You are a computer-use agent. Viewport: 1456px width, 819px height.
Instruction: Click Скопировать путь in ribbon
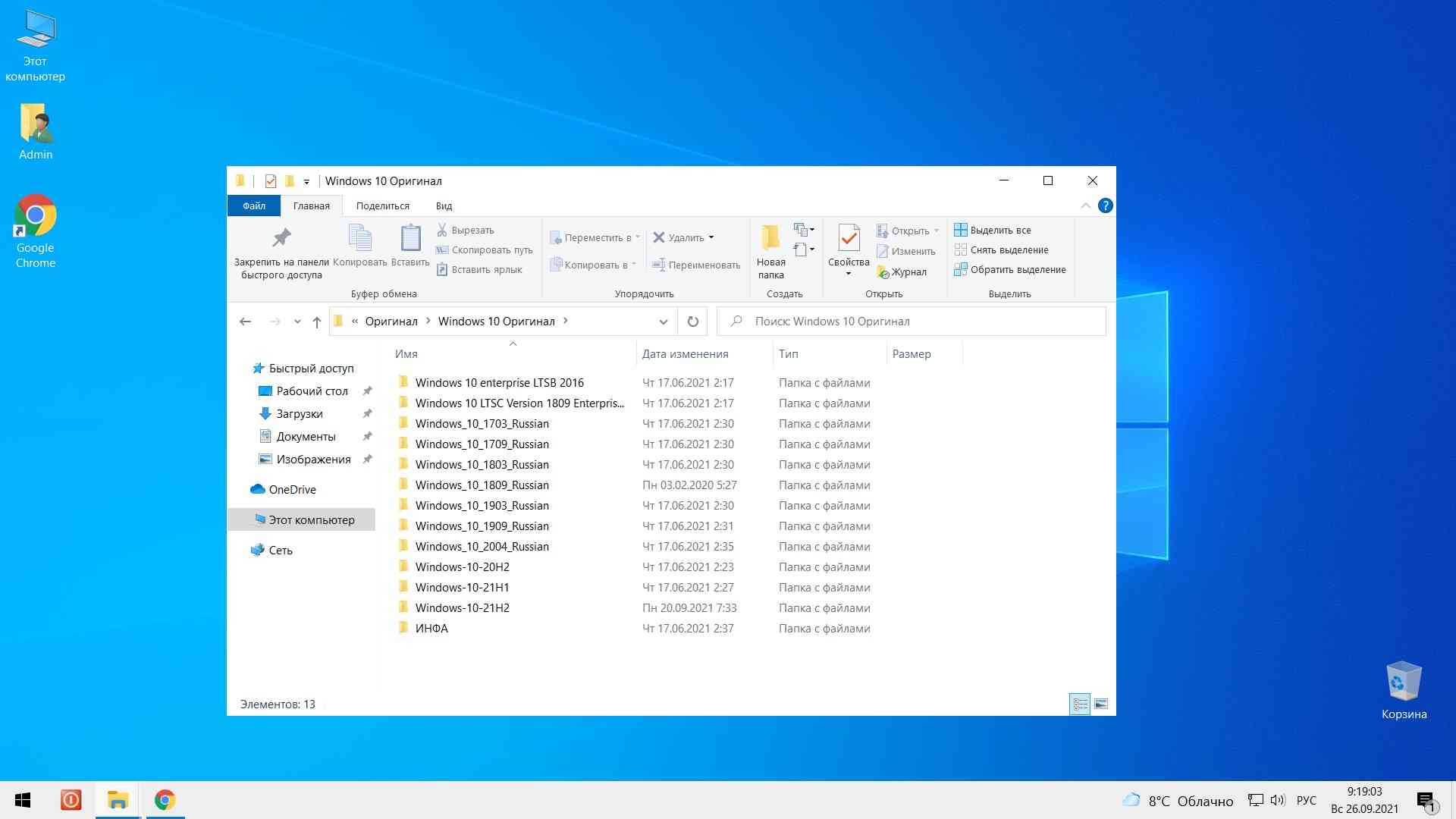[x=485, y=250]
